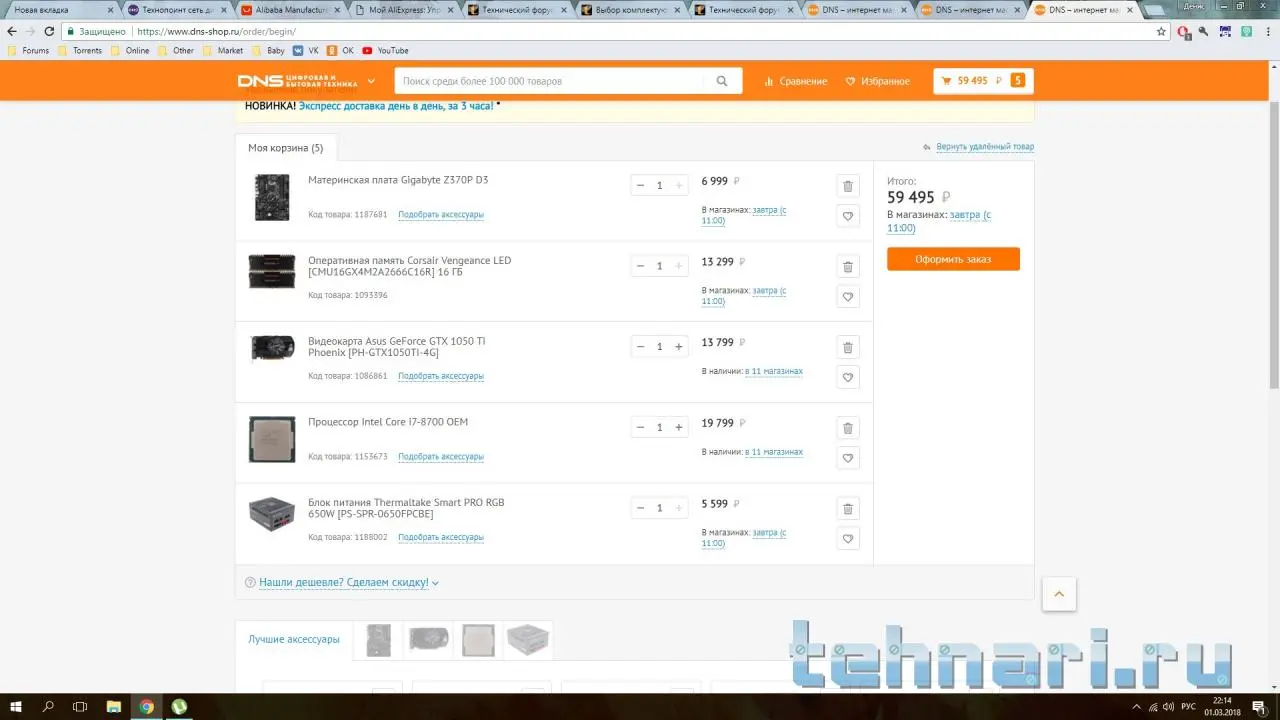Delete Intel Core i7-8700 OEM from cart

coord(848,428)
